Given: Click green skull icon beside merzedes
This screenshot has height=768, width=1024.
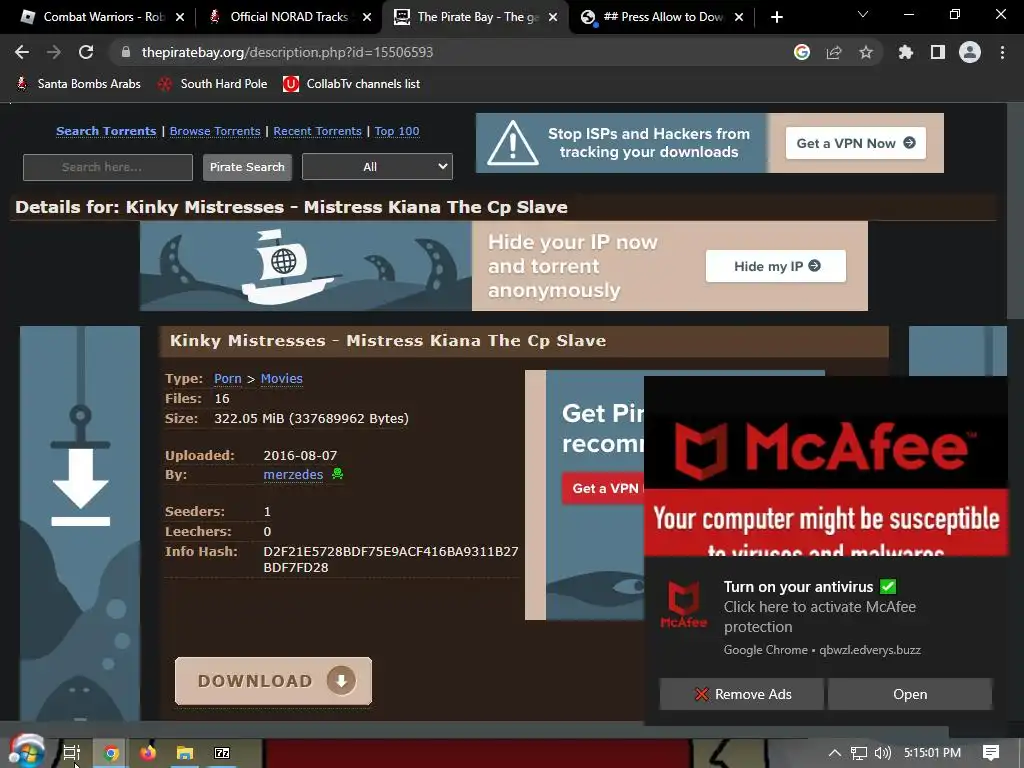Looking at the screenshot, I should (338, 473).
